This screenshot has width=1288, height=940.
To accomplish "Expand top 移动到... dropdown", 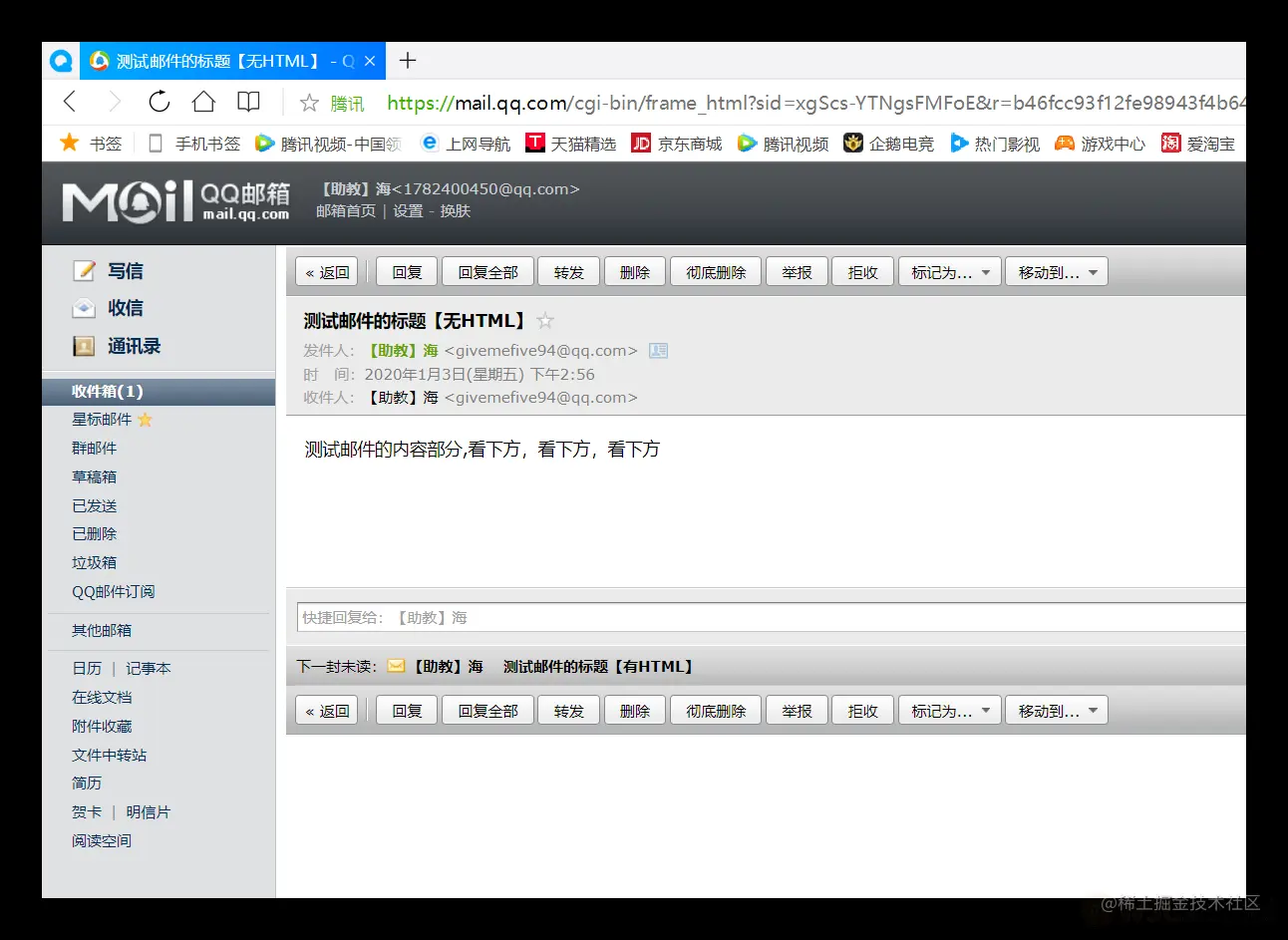I will pos(1057,272).
